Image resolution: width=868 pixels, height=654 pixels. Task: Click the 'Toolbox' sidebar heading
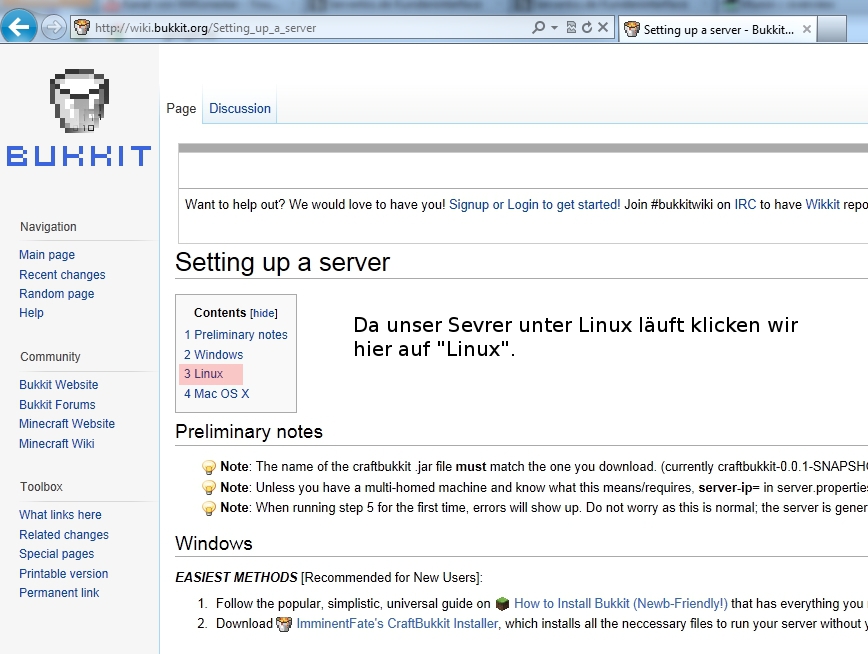click(x=42, y=487)
